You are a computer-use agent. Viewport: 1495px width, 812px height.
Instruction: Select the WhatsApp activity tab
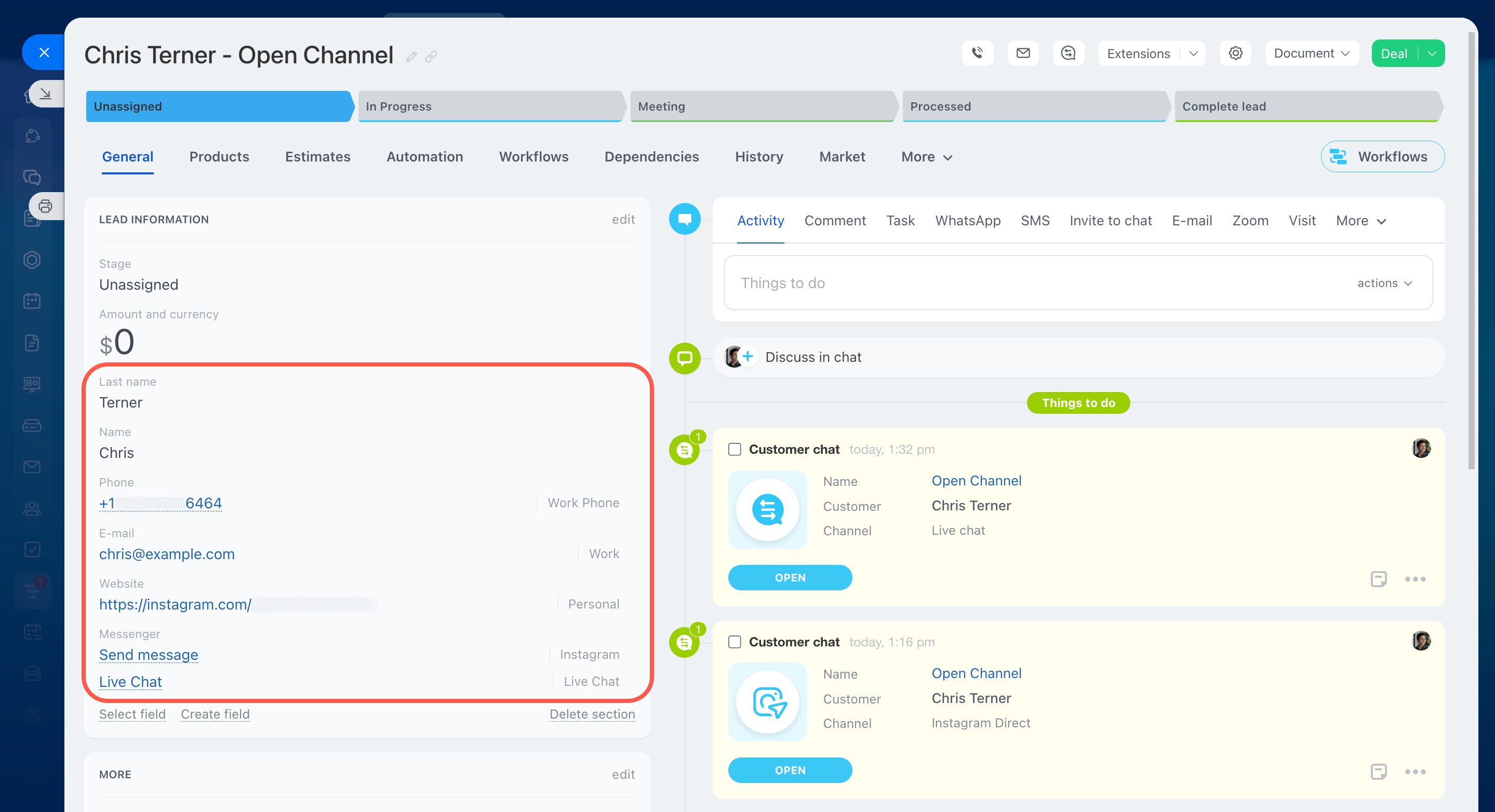tap(967, 221)
